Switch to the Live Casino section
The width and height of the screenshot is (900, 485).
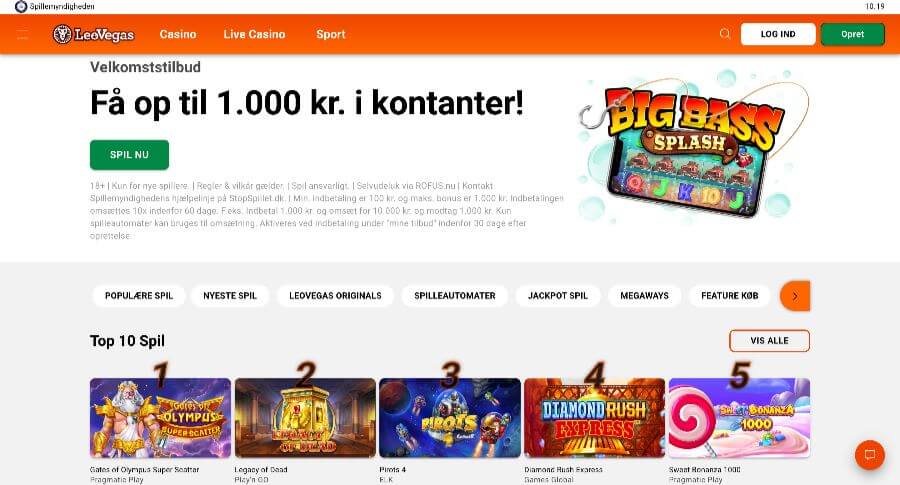(254, 34)
